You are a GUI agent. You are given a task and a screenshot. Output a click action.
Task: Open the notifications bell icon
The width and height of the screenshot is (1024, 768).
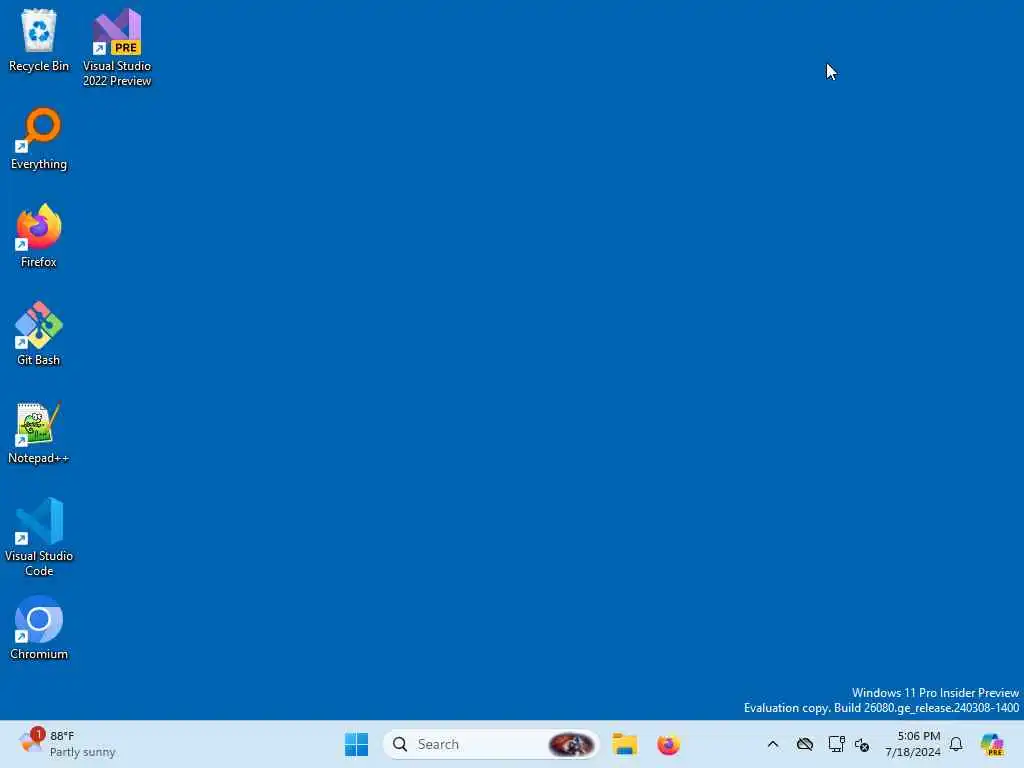(x=956, y=744)
